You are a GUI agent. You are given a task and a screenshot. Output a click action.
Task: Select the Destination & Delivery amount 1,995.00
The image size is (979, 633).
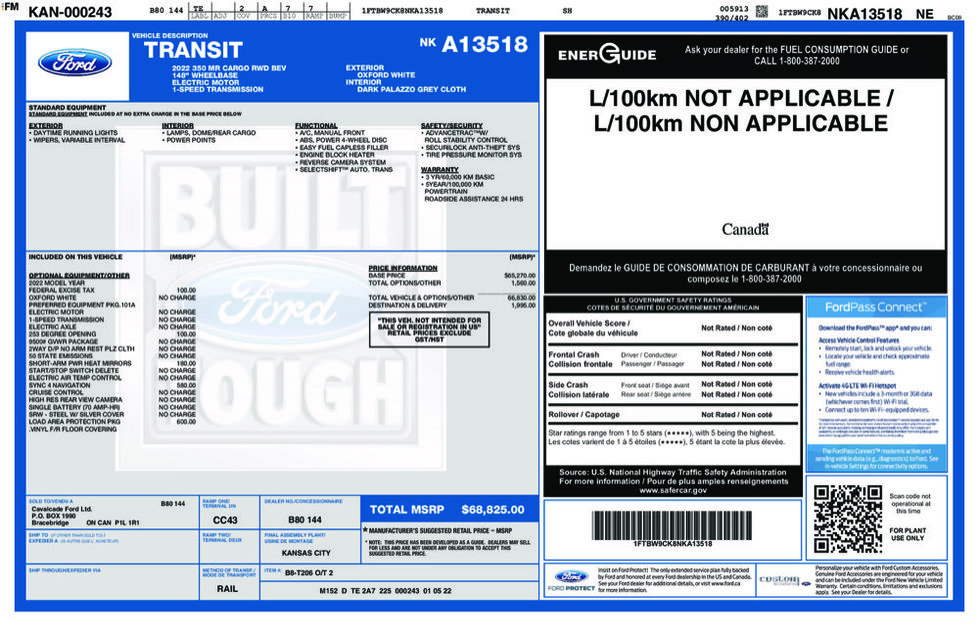click(523, 305)
